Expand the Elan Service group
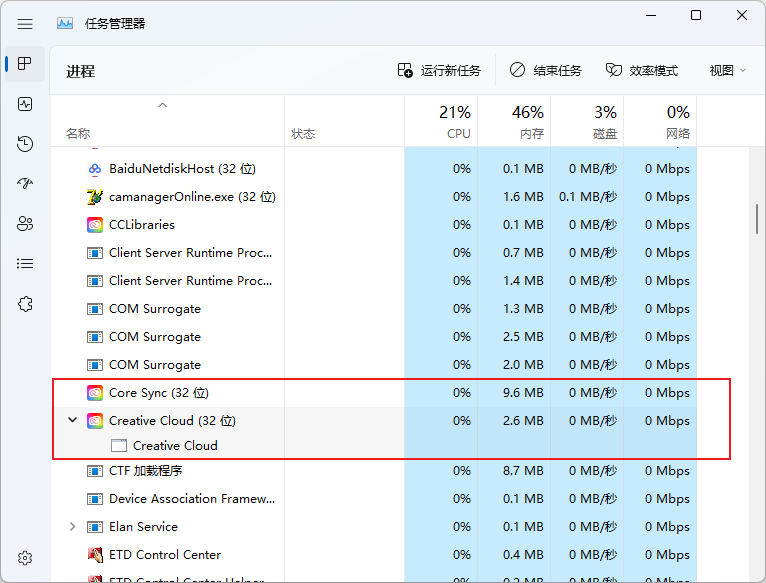The height and width of the screenshot is (583, 766). coord(72,526)
